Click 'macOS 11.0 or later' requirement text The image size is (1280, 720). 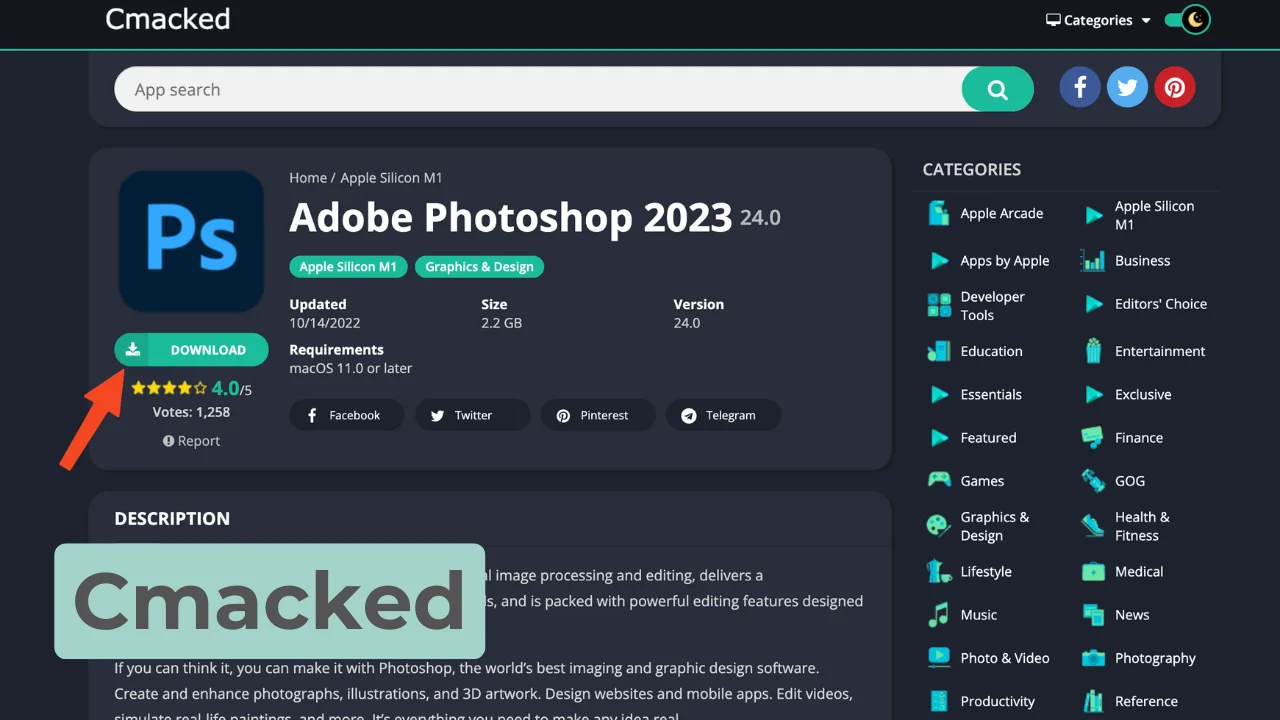point(351,368)
